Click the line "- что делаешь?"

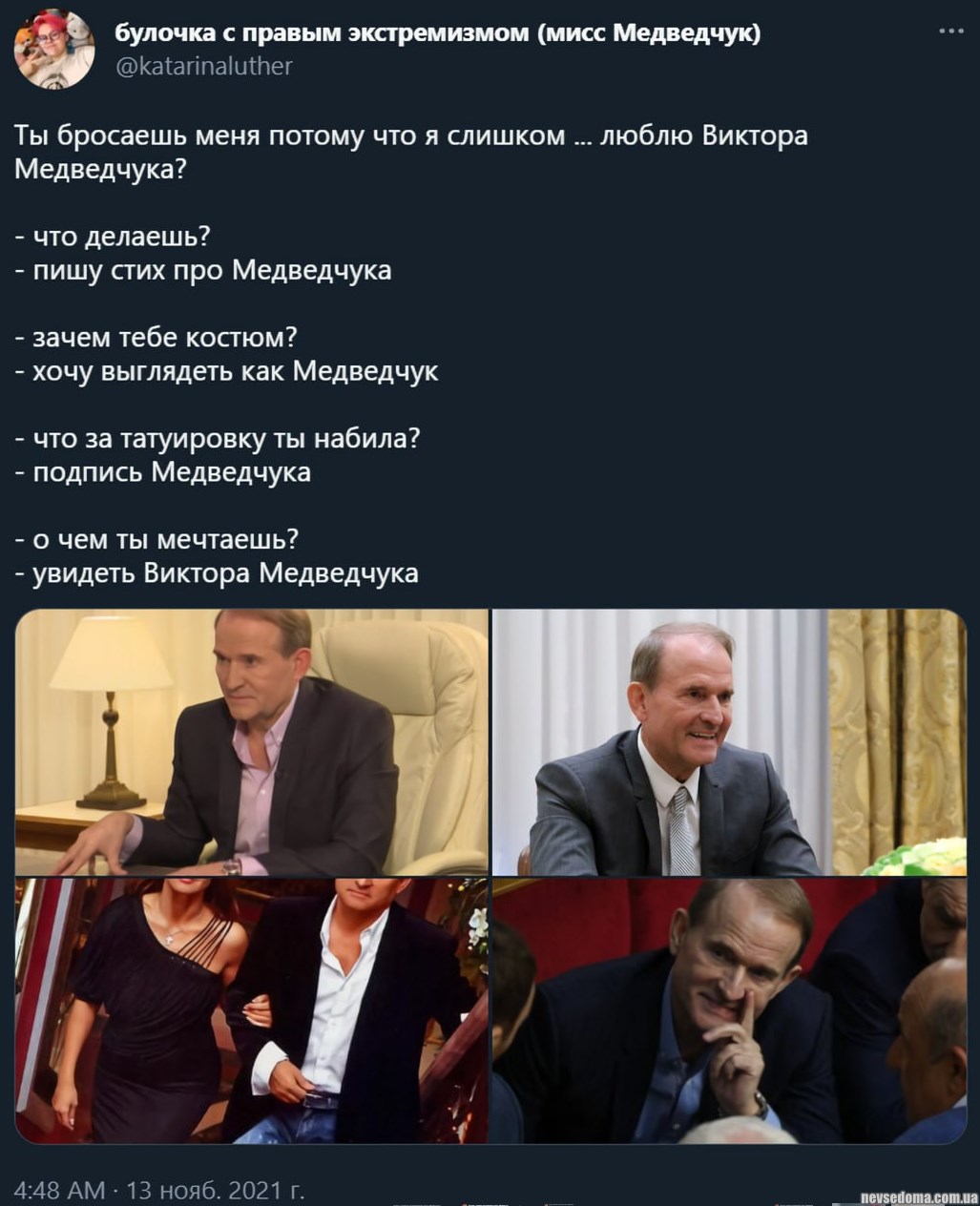[113, 237]
